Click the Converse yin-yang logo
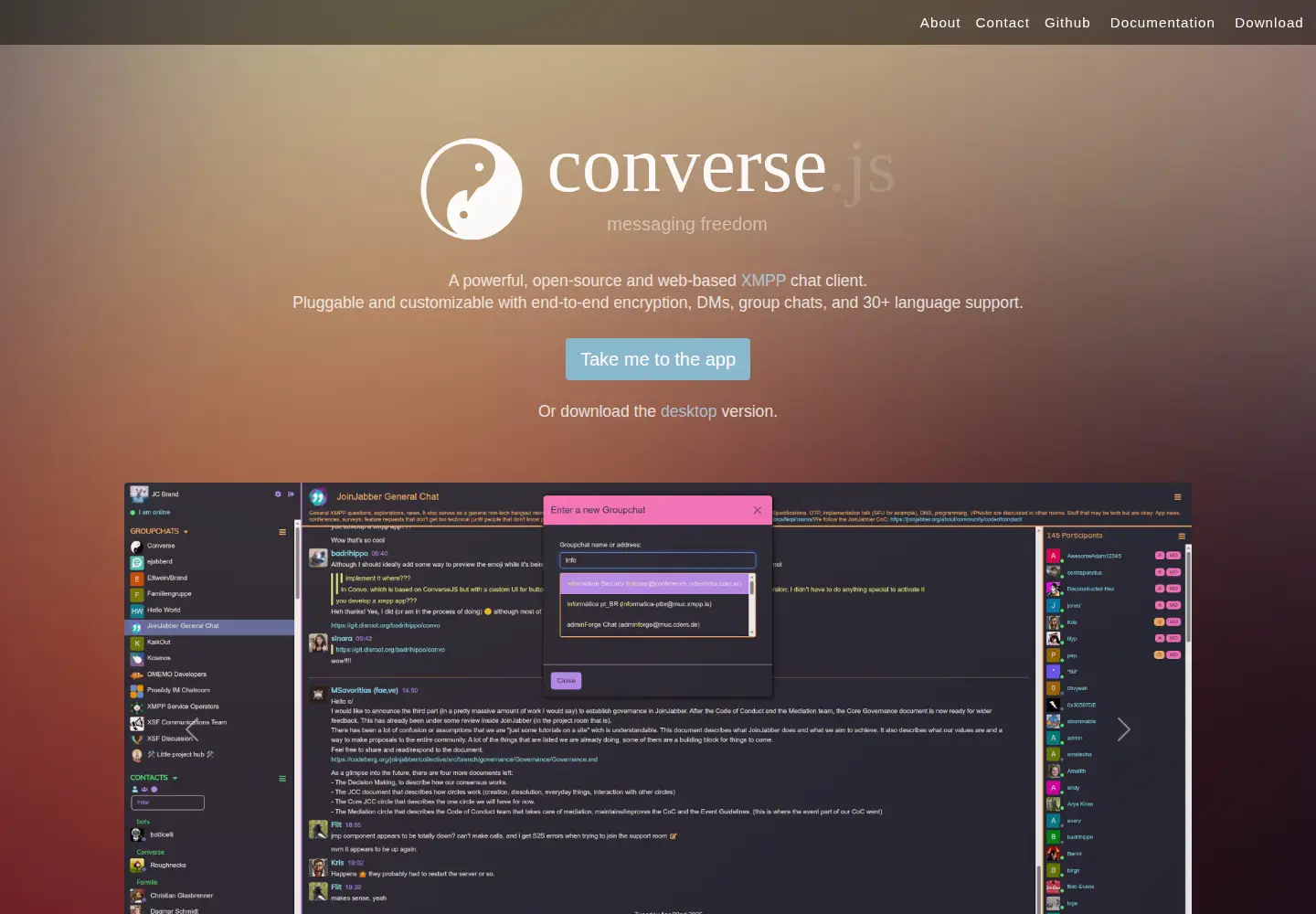1316x914 pixels. point(472,189)
